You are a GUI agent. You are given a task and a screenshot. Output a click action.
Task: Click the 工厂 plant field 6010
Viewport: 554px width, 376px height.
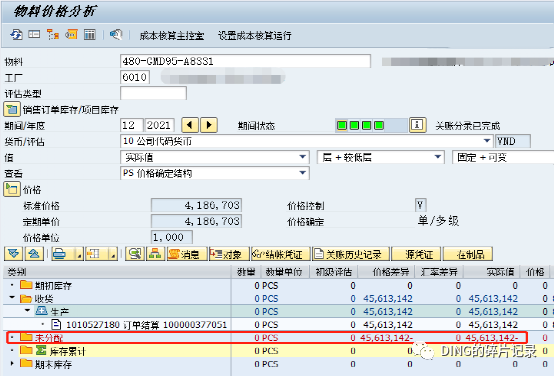pos(135,77)
